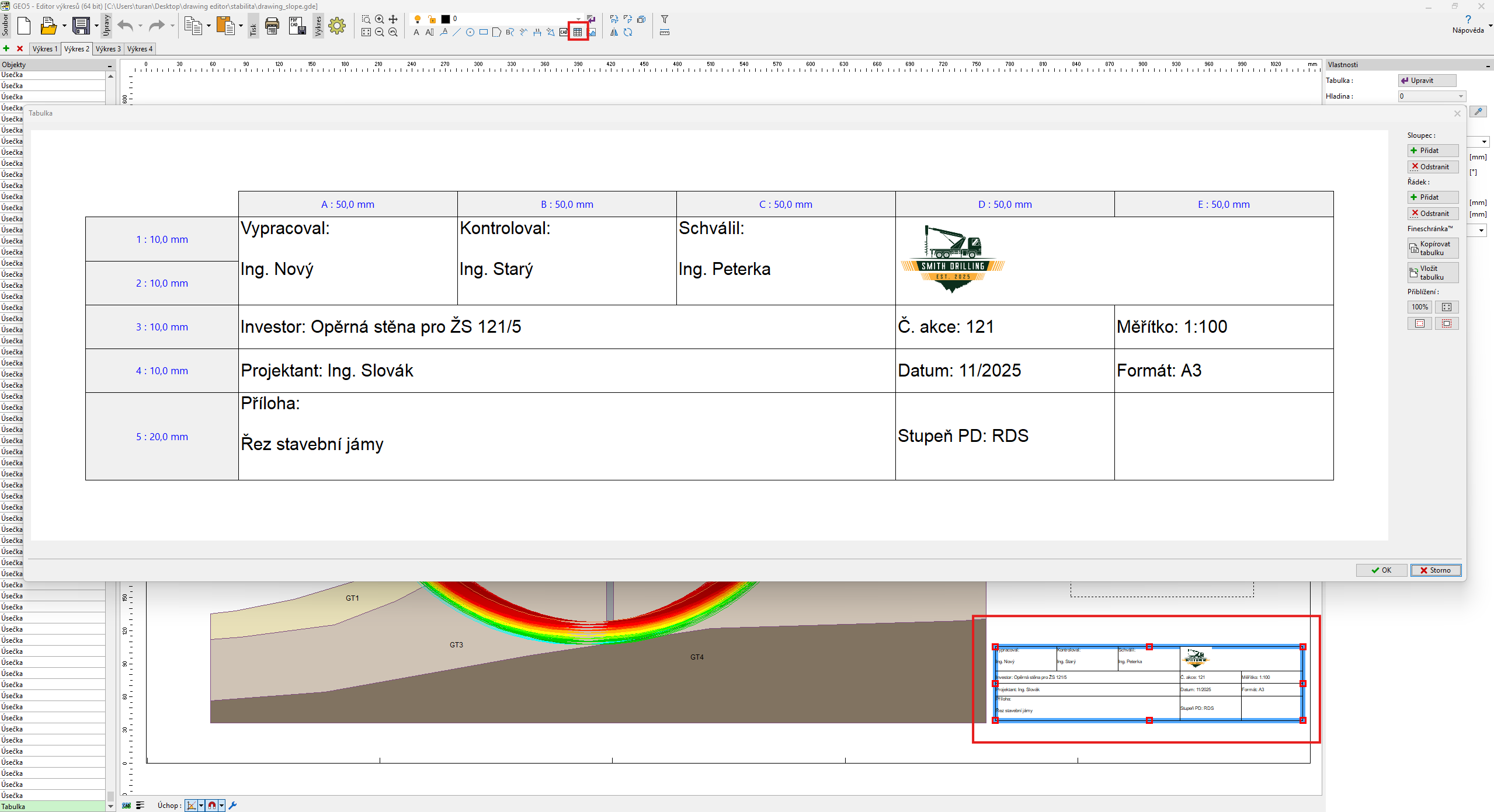Viewport: 1494px width, 812px height.
Task: Toggle layer visibility lightbulb icon
Action: coord(418,19)
